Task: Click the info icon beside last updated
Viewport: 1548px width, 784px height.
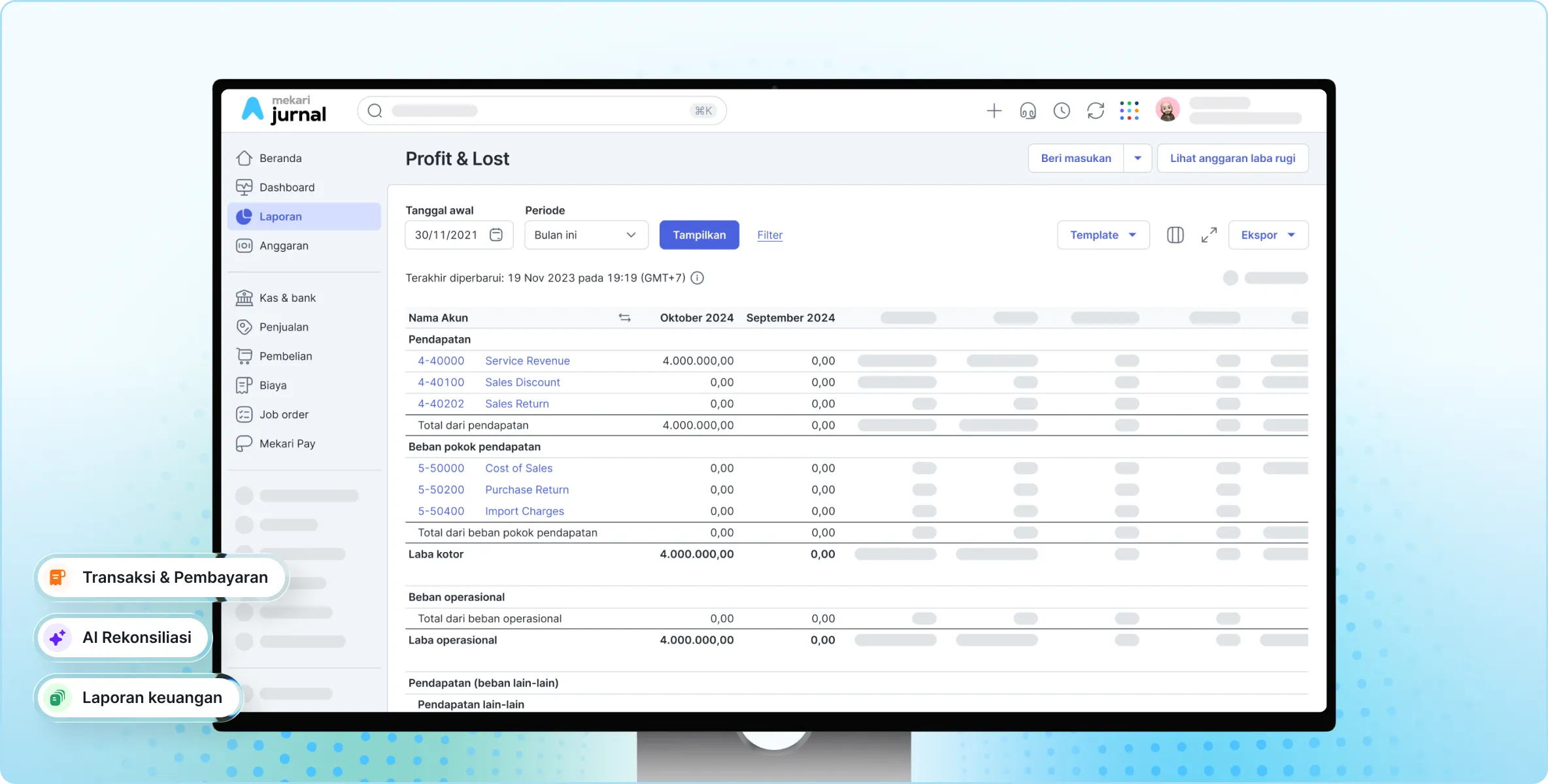Action: pos(698,278)
